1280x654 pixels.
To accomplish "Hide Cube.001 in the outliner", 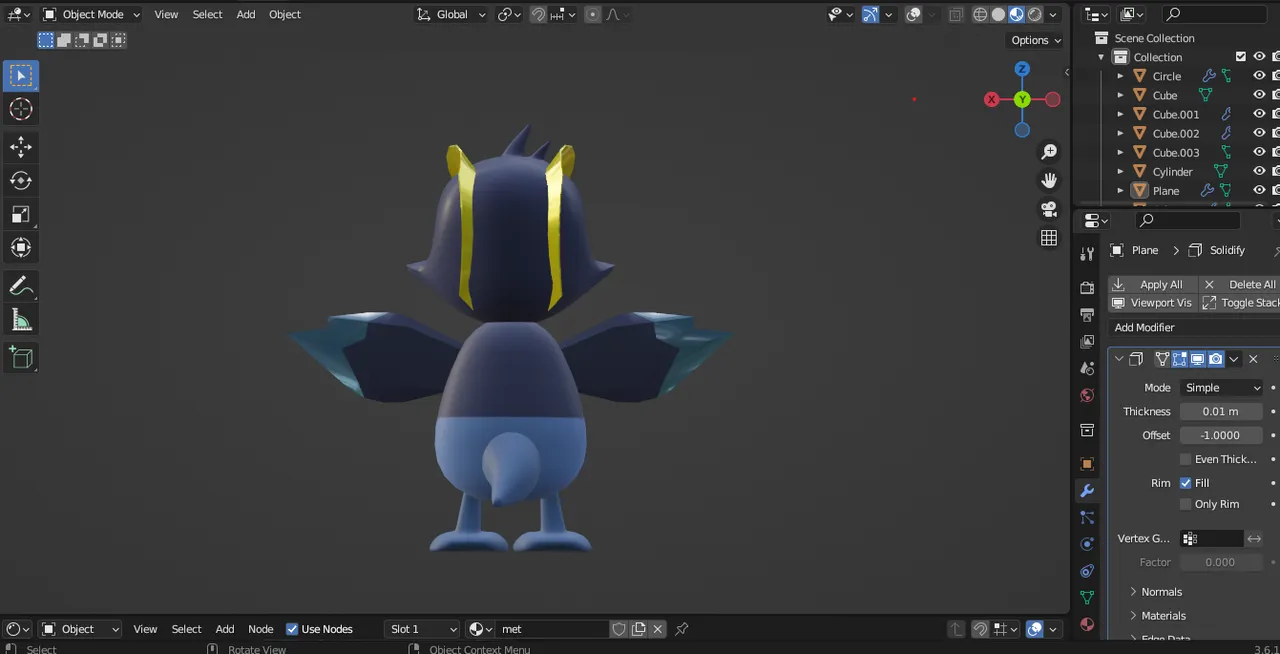I will point(1259,114).
